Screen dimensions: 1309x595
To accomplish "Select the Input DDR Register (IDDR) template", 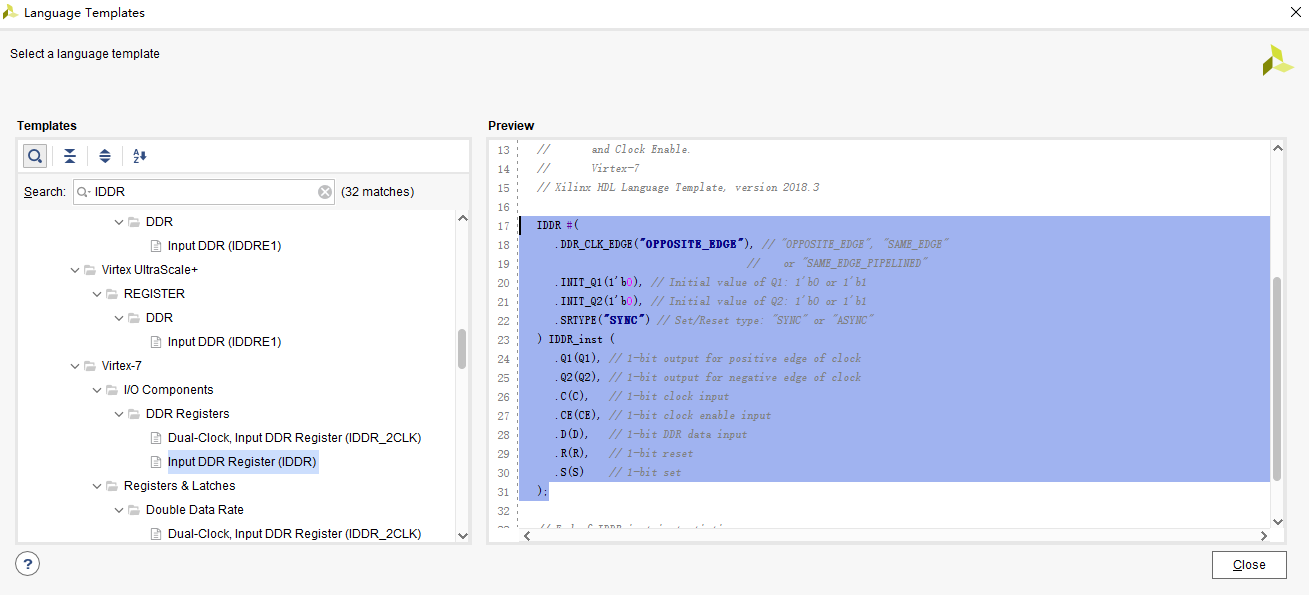I will (x=242, y=462).
